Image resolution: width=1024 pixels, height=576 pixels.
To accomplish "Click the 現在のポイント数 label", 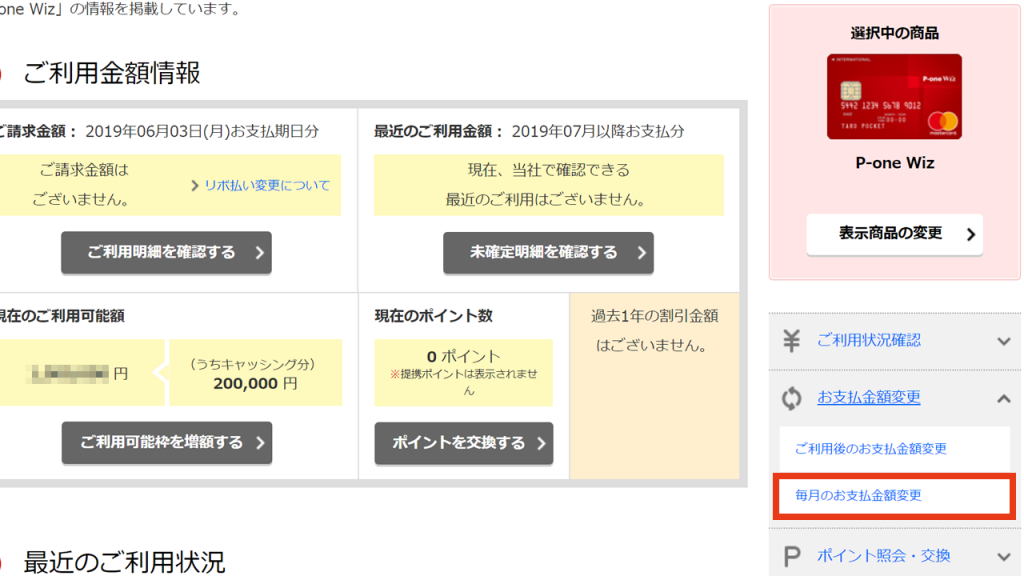I will pos(434,316).
